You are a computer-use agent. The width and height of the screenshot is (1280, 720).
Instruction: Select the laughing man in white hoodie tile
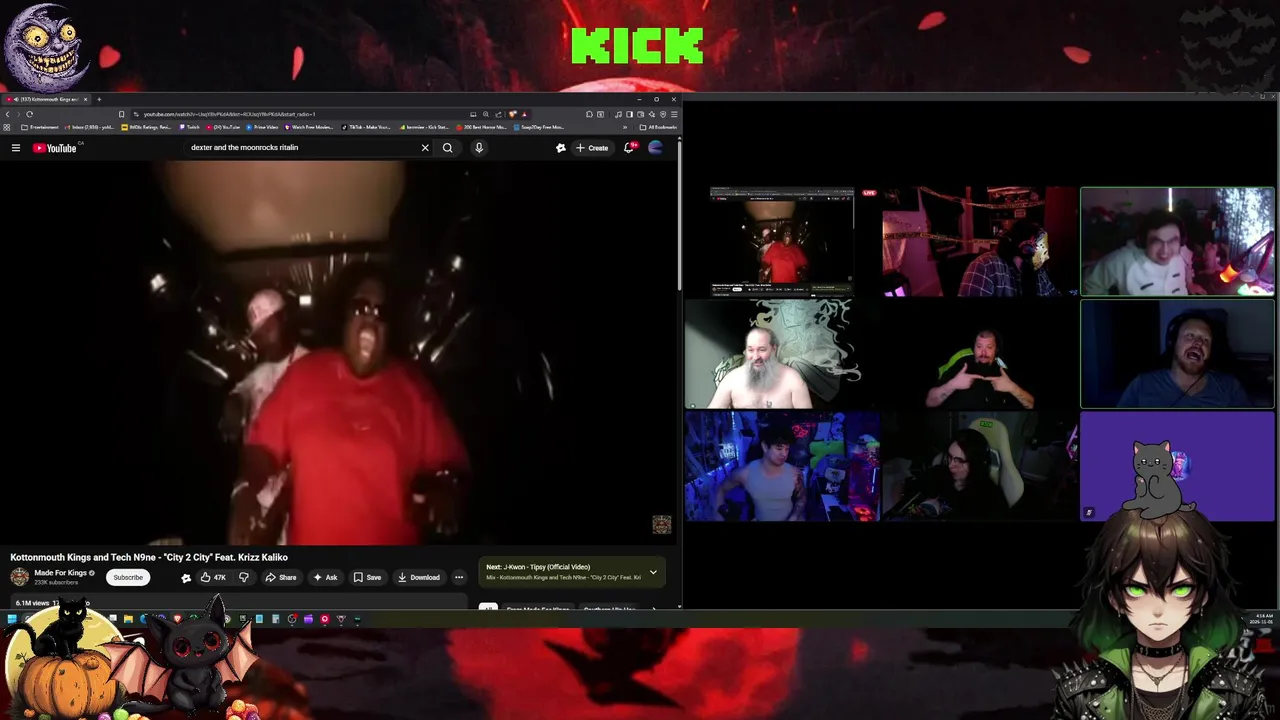click(x=1177, y=241)
